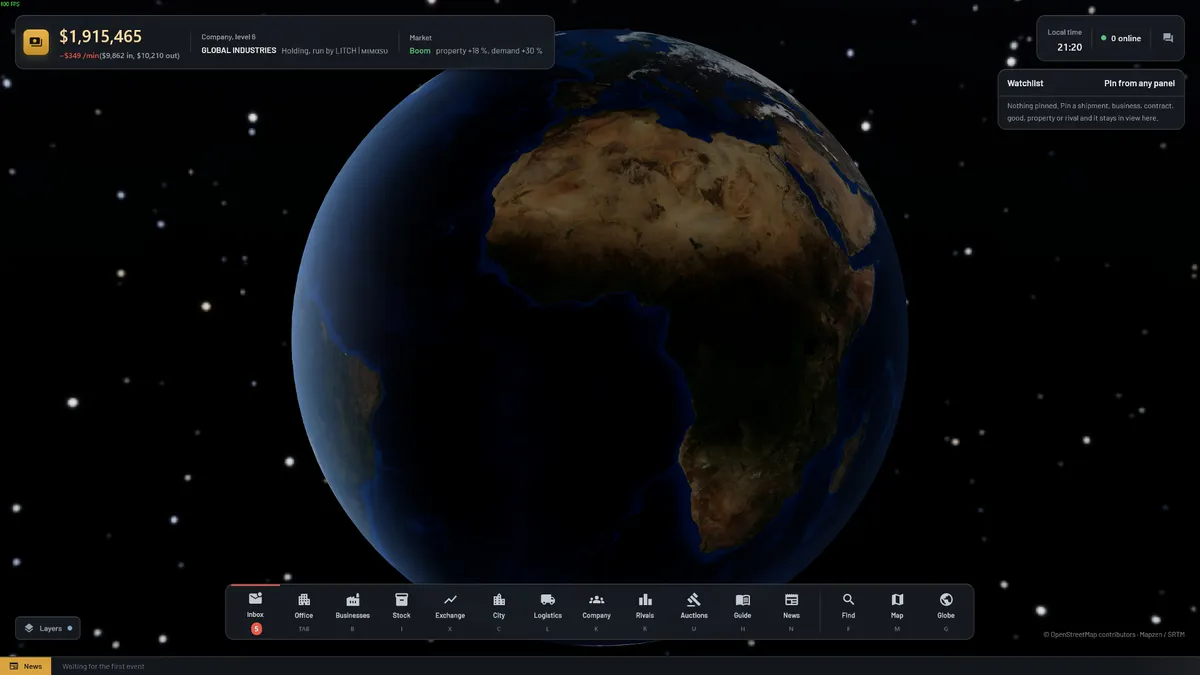This screenshot has width=1200, height=675.
Task: Open the chat bubbles icon
Action: [x=1168, y=38]
